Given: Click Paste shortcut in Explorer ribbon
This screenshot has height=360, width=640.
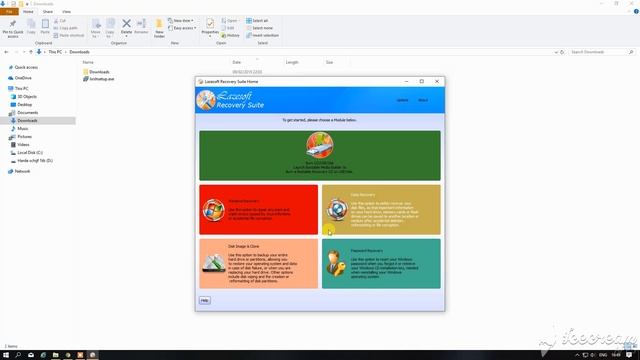Looking at the screenshot, I should pyautogui.click(x=69, y=36).
